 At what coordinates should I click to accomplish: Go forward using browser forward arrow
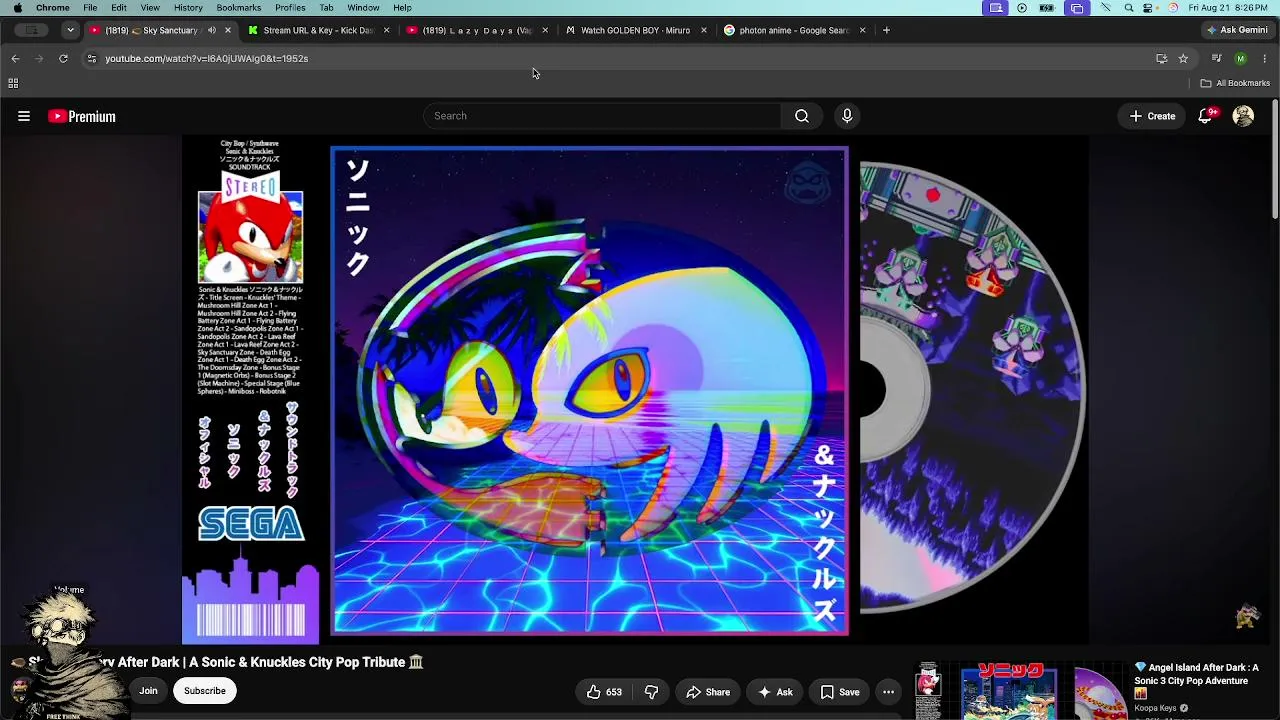pyautogui.click(x=39, y=59)
